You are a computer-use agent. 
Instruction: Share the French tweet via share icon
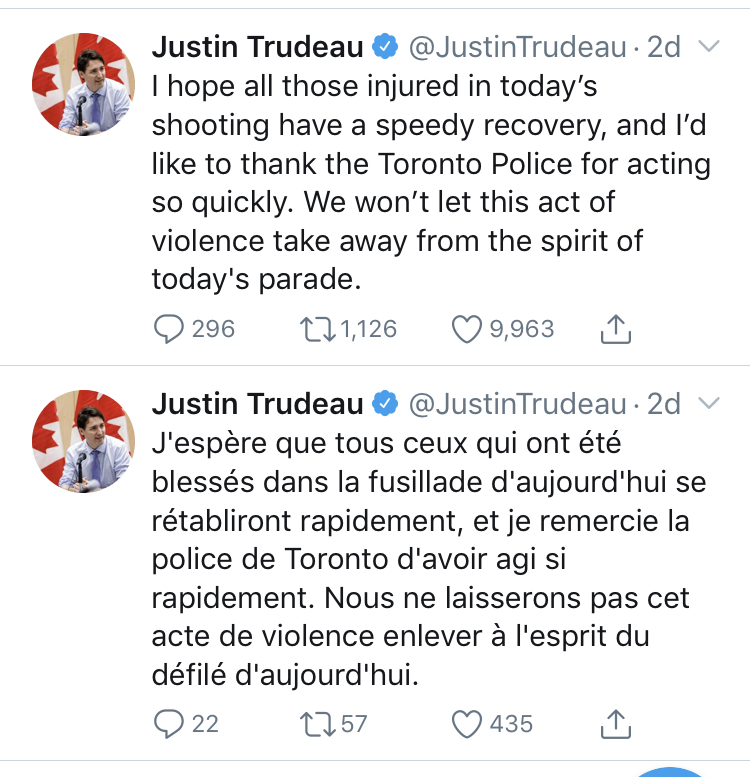(x=617, y=723)
